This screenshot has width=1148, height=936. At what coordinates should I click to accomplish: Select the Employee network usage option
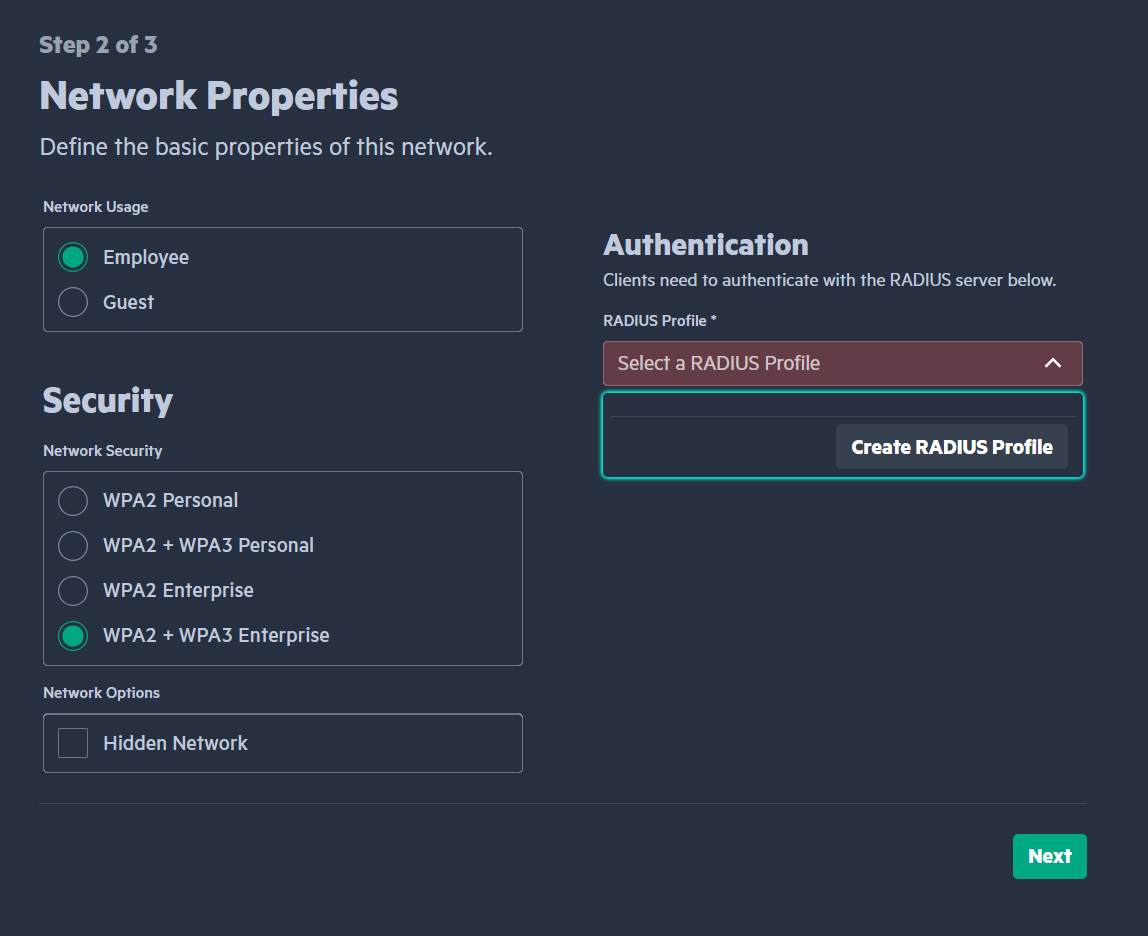[x=73, y=257]
